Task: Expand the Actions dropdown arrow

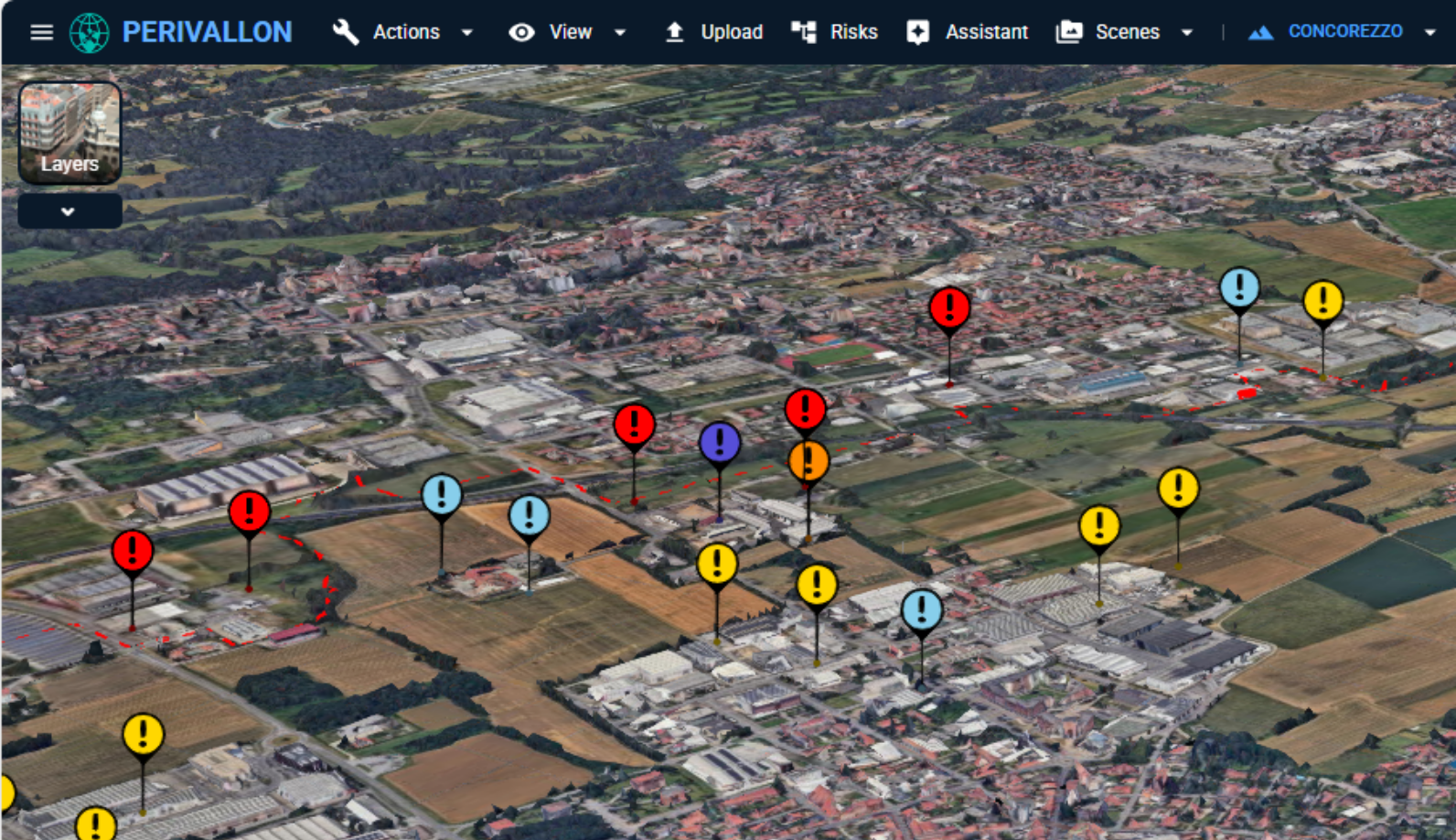Action: click(467, 32)
